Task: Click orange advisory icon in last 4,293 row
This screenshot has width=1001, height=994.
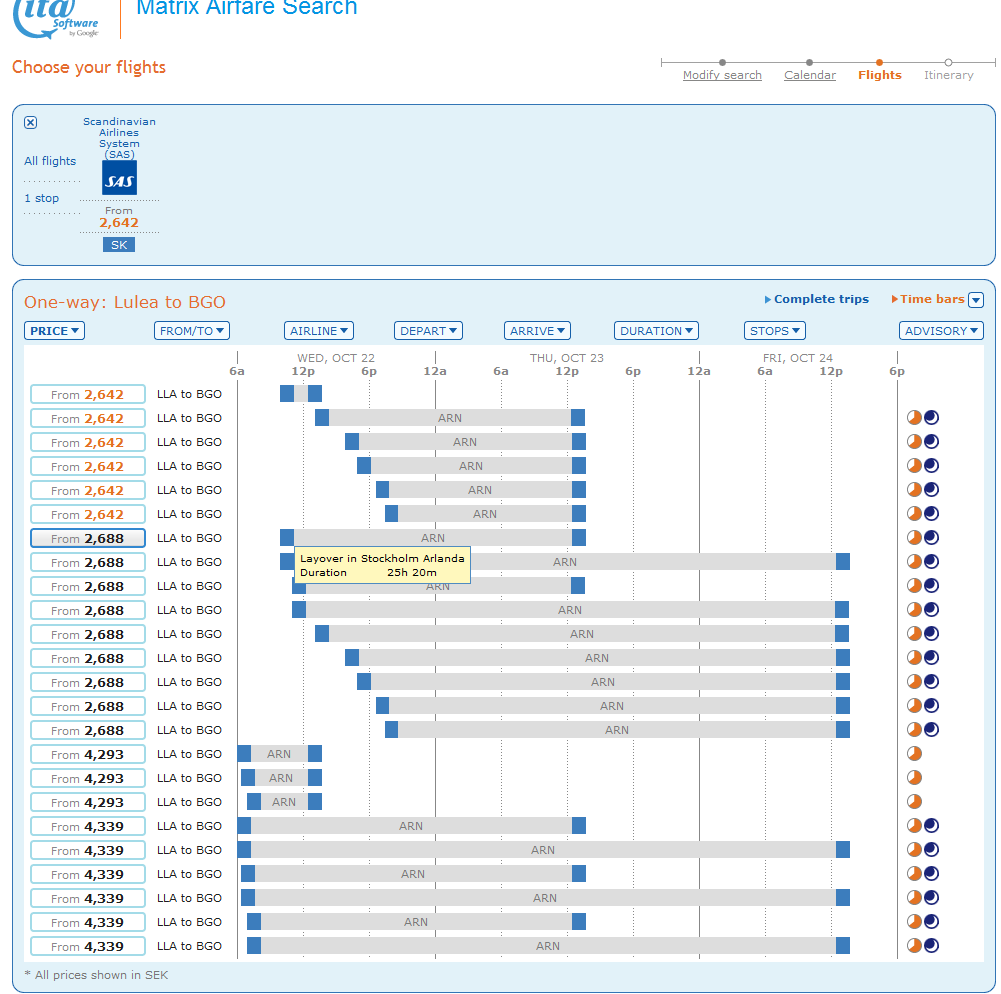Action: pyautogui.click(x=914, y=801)
